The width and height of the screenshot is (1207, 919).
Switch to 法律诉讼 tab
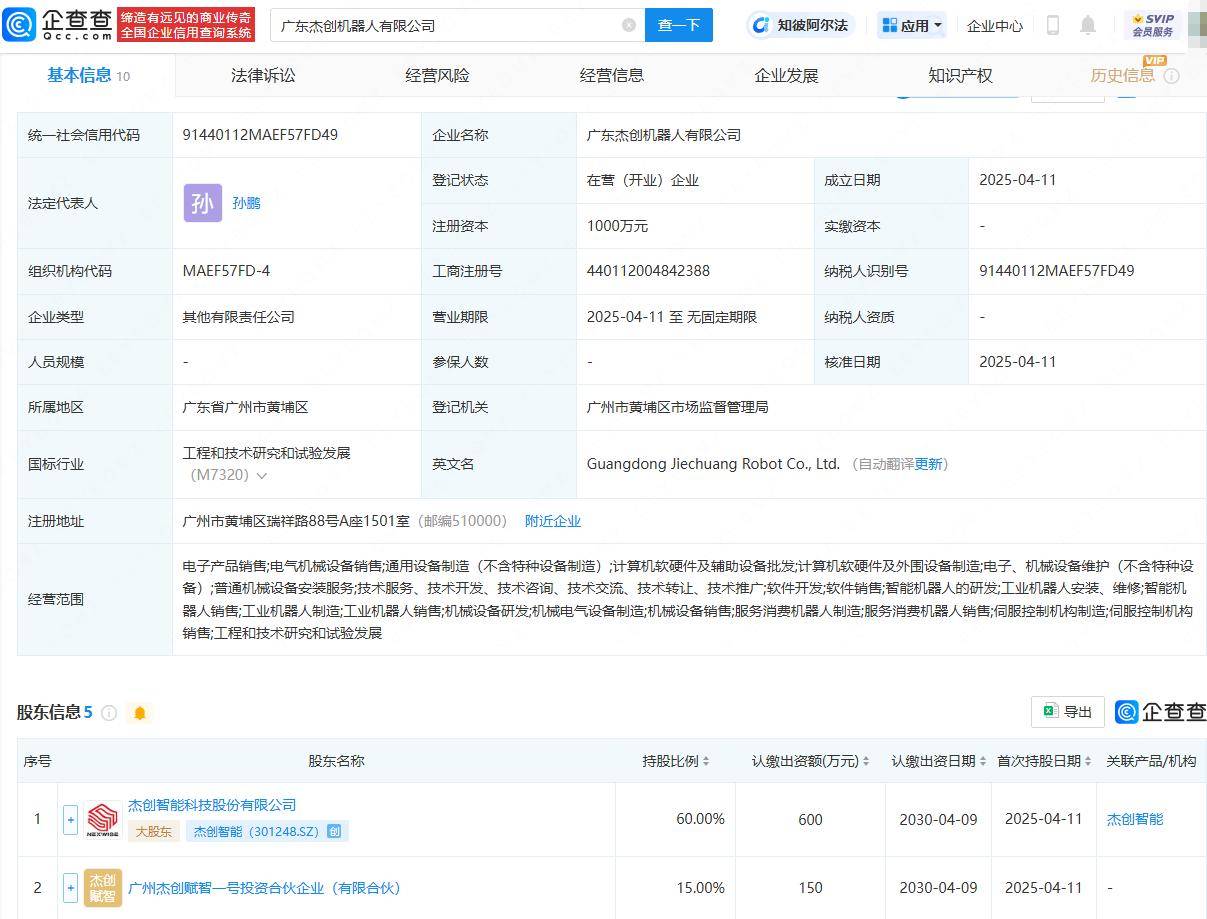[263, 76]
